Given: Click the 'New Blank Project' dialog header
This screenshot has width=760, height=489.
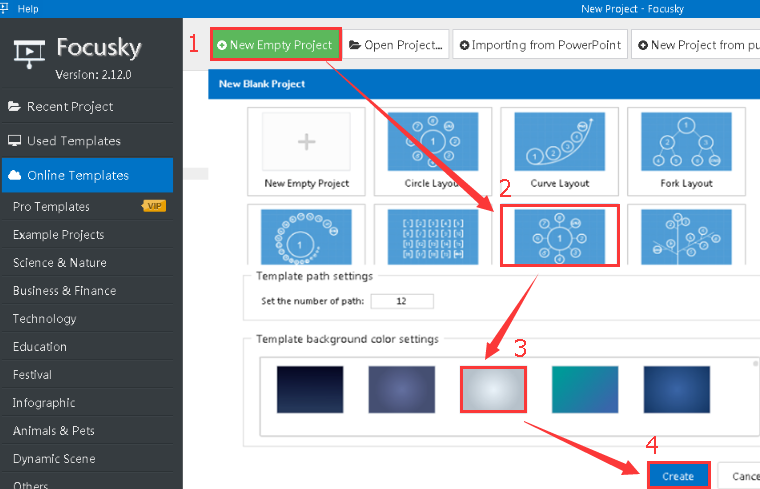Looking at the screenshot, I should click(484, 84).
